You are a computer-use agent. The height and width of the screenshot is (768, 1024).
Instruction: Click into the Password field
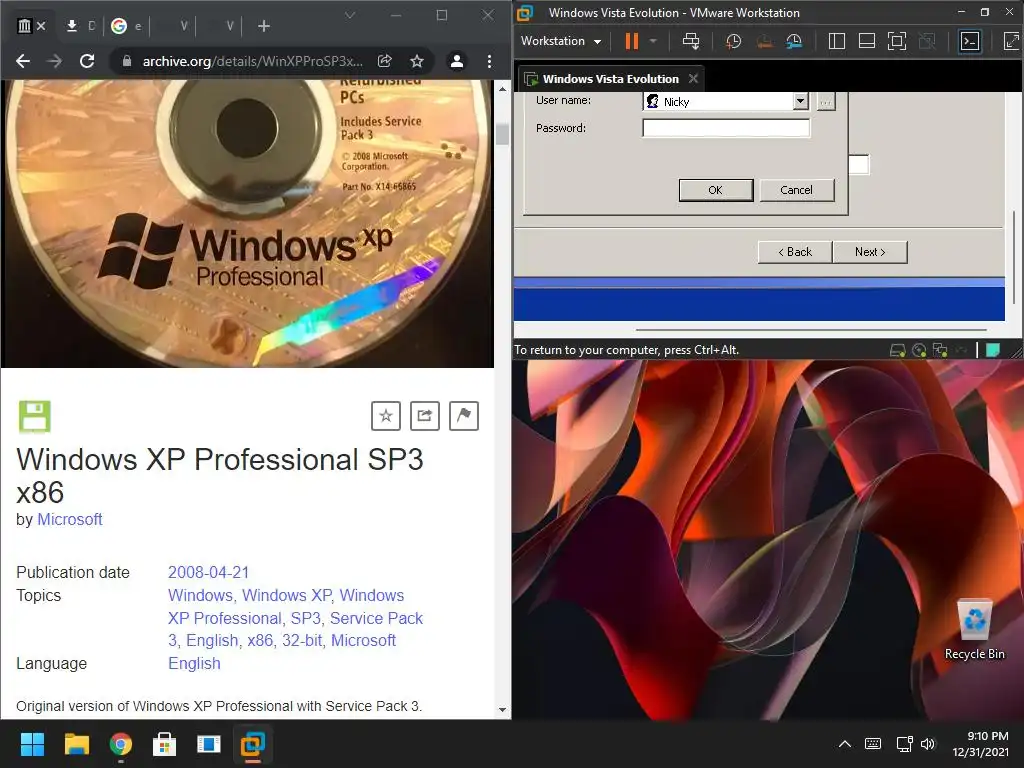pyautogui.click(x=726, y=128)
